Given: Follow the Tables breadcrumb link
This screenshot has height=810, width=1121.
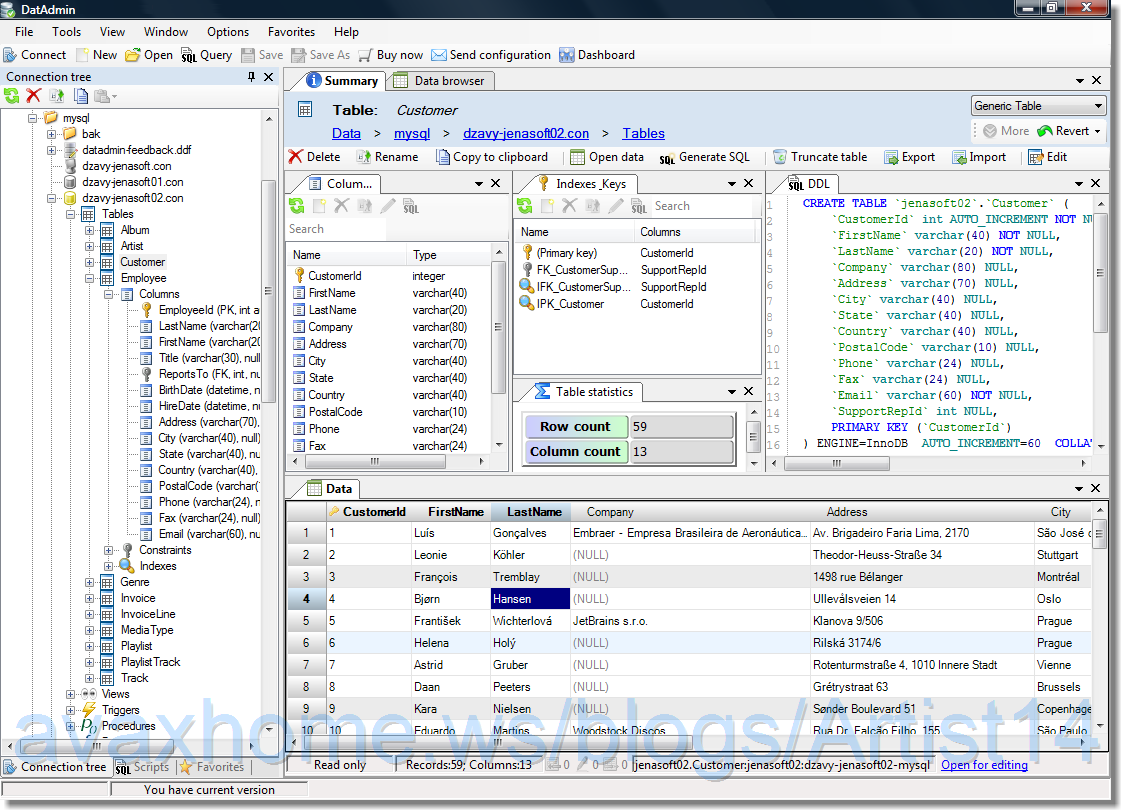Looking at the screenshot, I should [x=643, y=133].
